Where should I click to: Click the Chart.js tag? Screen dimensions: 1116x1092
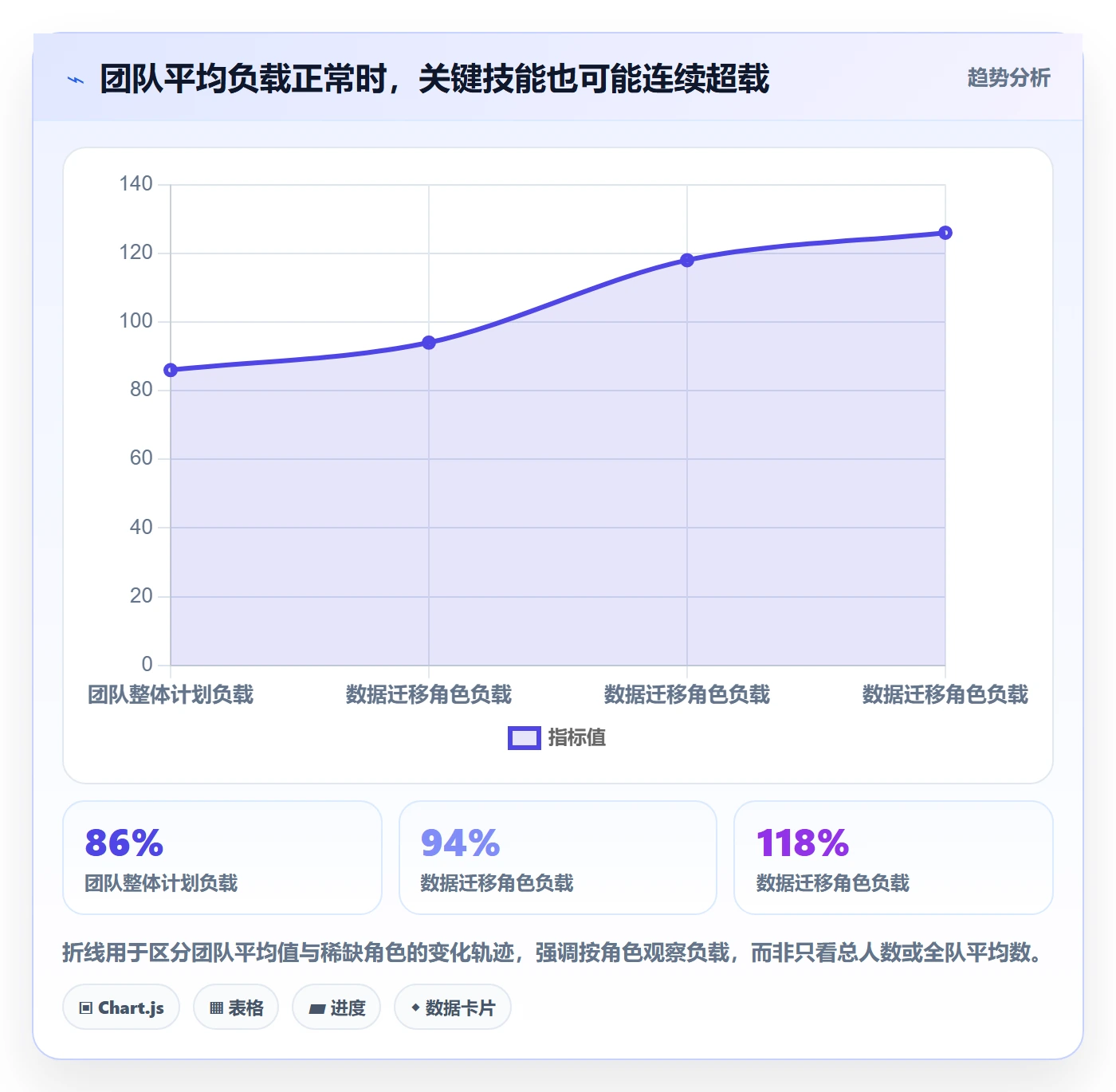[x=121, y=1008]
